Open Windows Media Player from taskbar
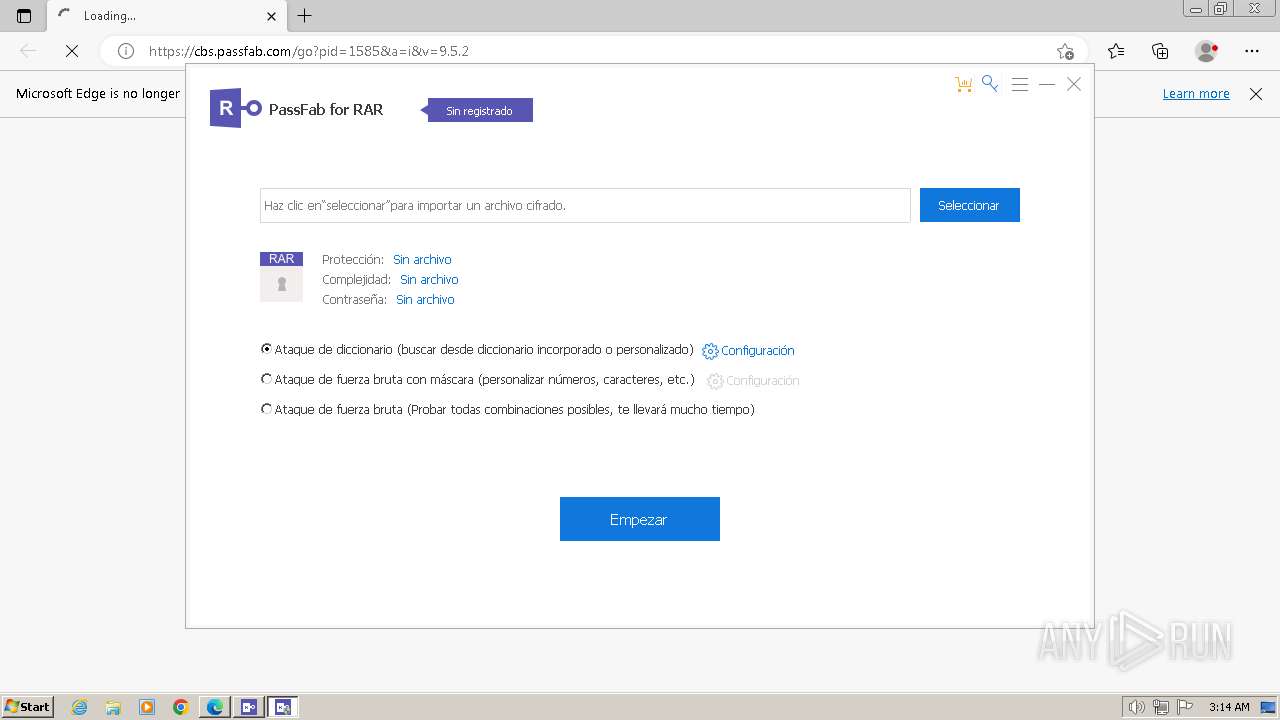 [147, 707]
